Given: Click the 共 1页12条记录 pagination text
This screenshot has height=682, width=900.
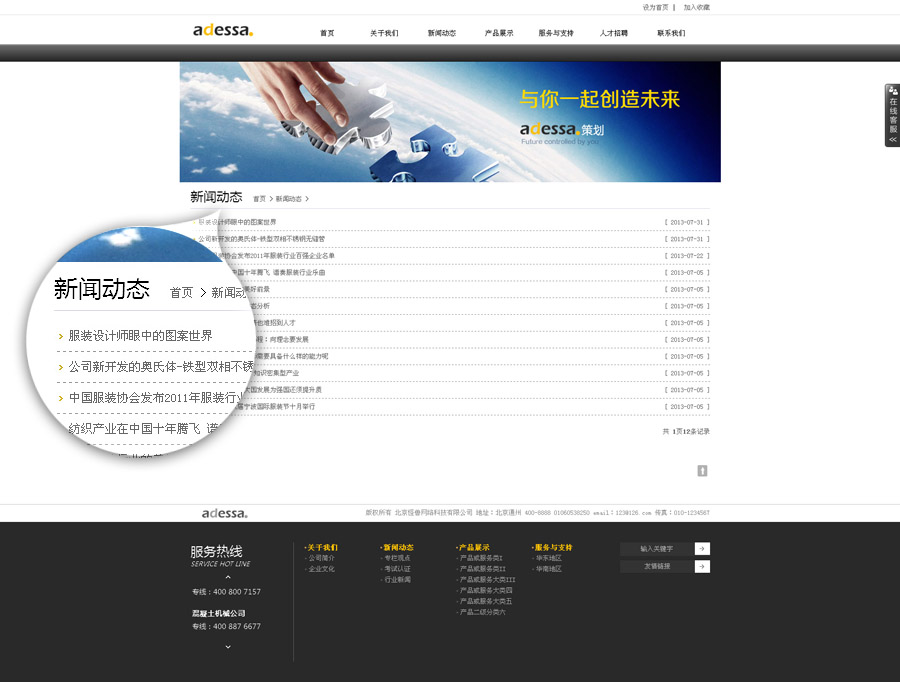Looking at the screenshot, I should (686, 431).
